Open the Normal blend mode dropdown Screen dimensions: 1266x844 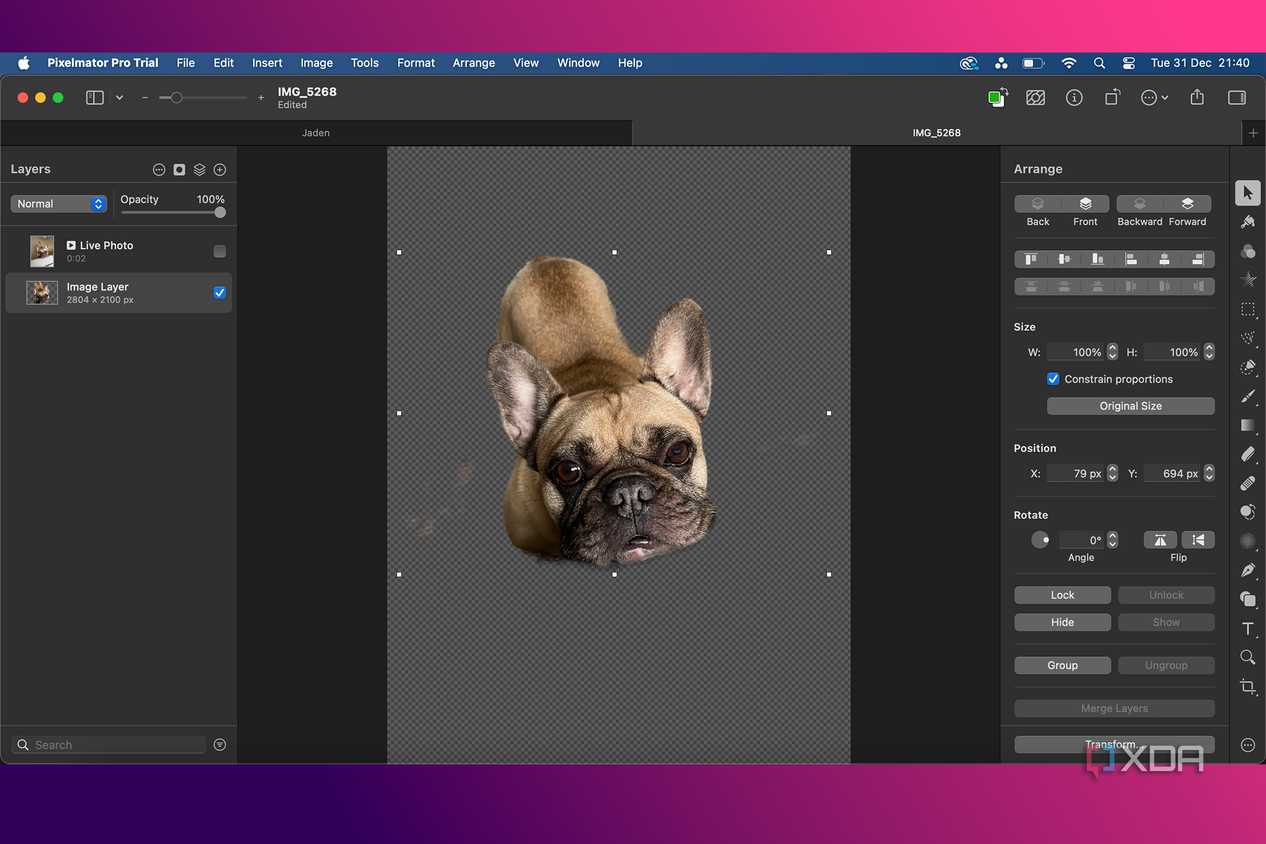[59, 204]
